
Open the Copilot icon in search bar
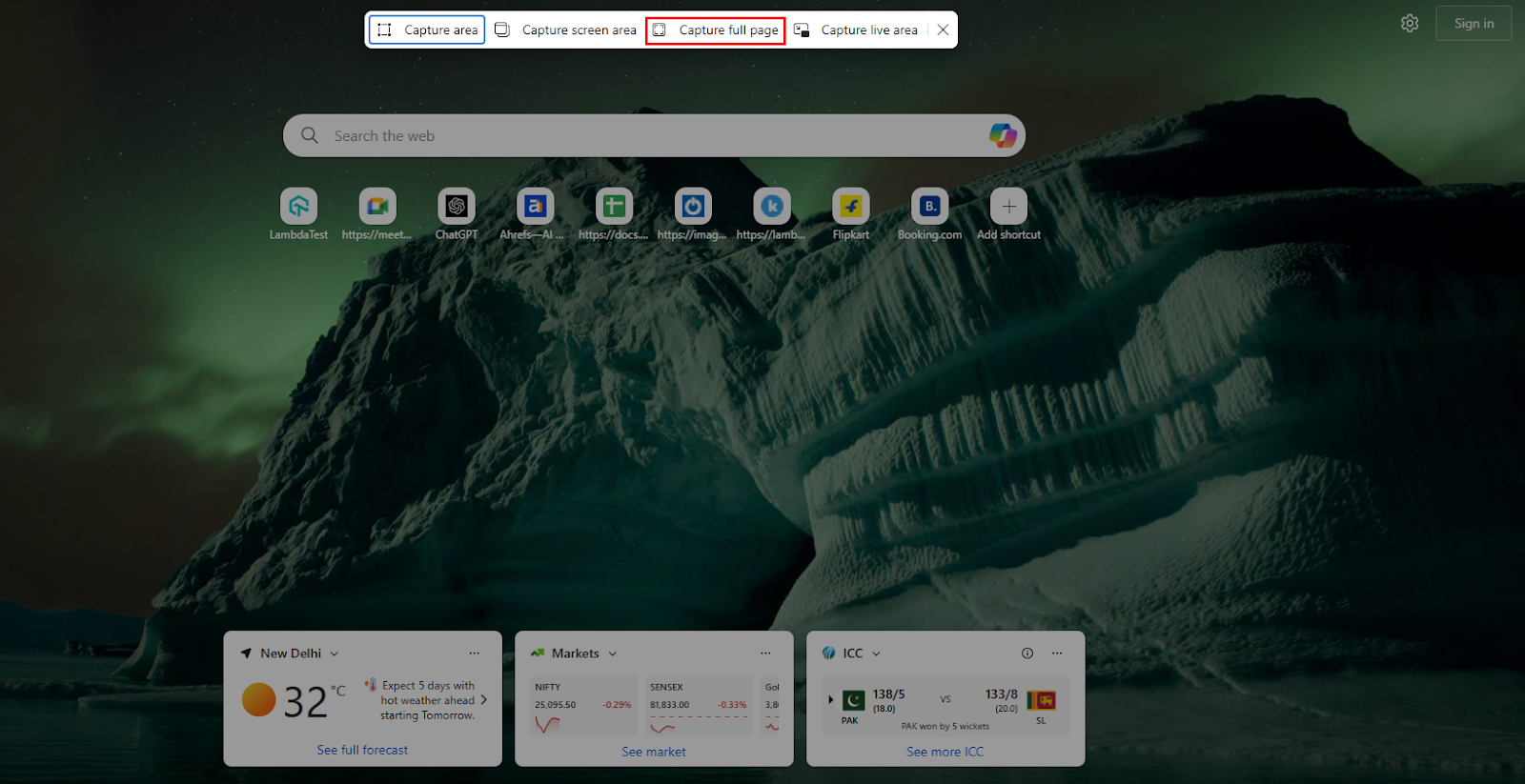[x=1002, y=135]
